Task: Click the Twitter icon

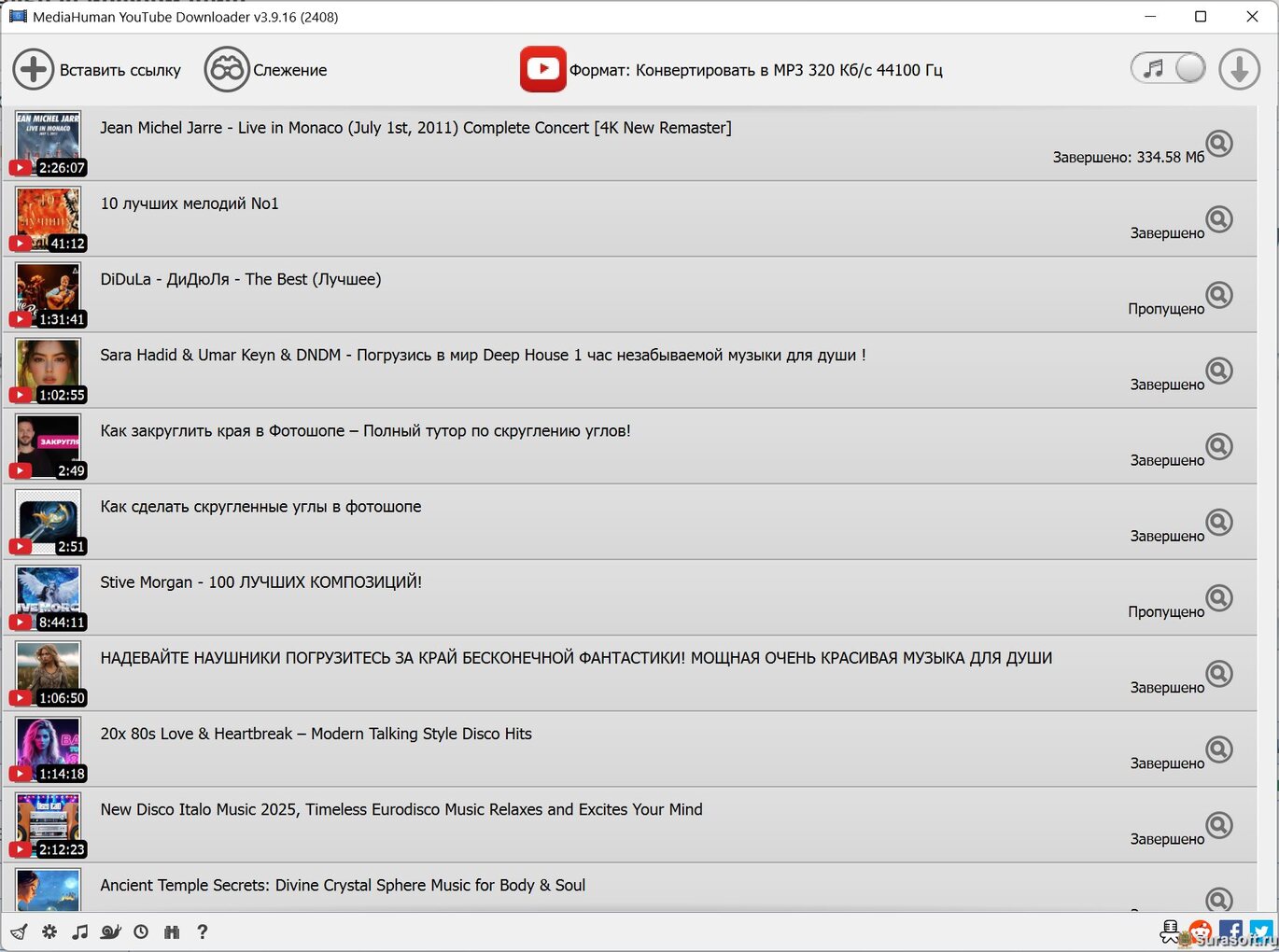Action: tap(1261, 931)
